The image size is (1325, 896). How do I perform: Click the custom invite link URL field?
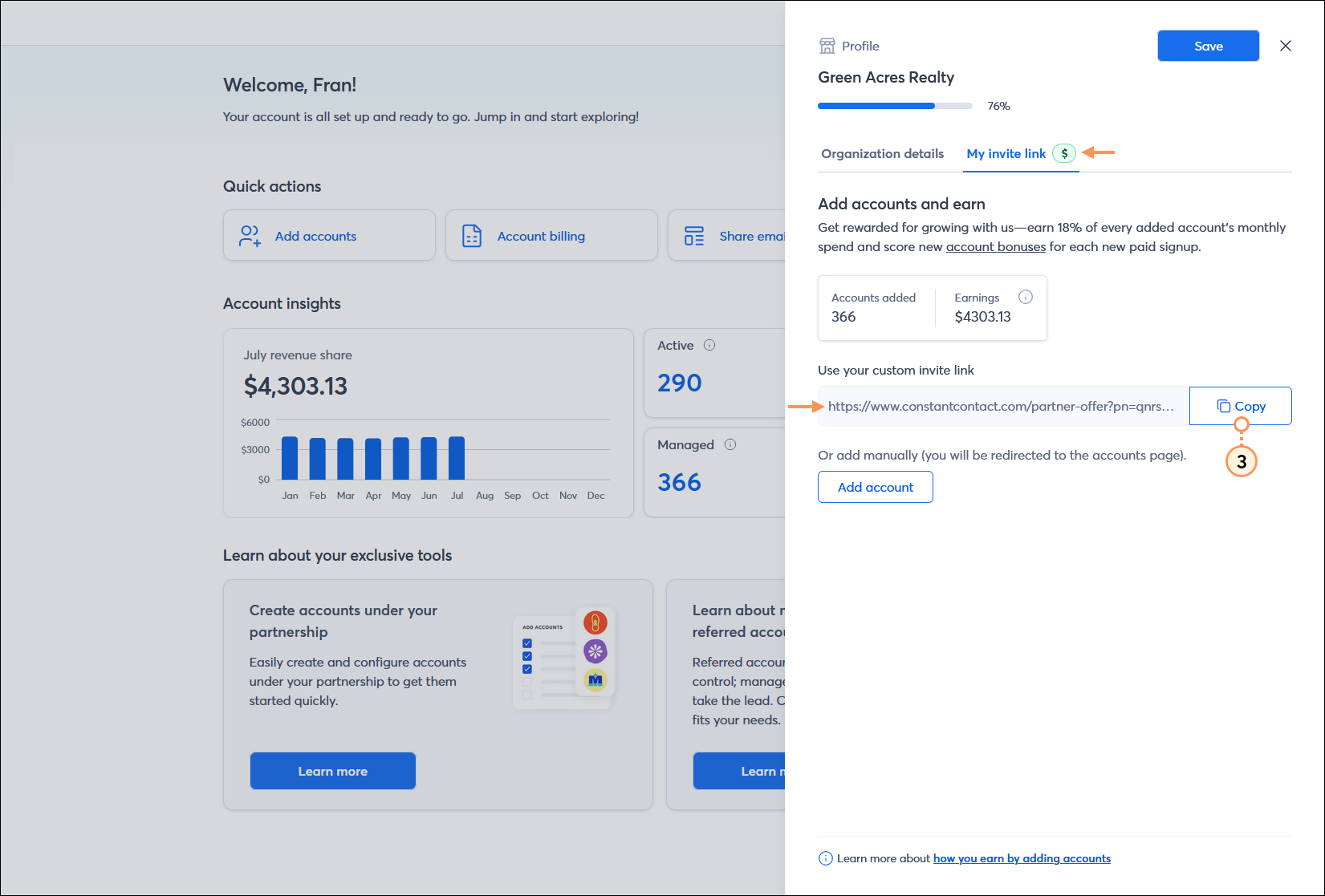pos(1002,406)
